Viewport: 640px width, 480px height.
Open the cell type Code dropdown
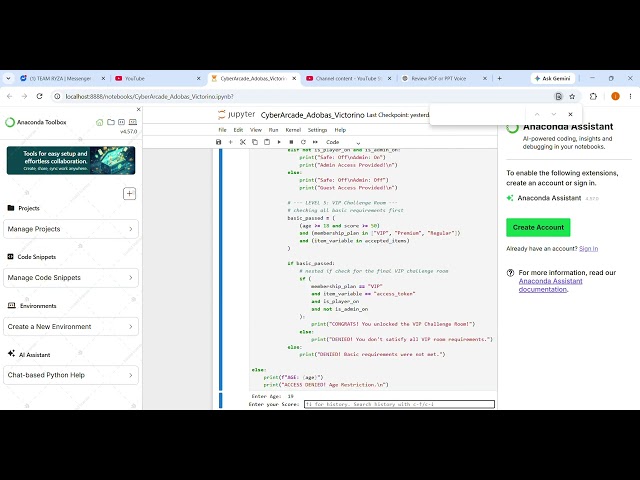coord(343,142)
